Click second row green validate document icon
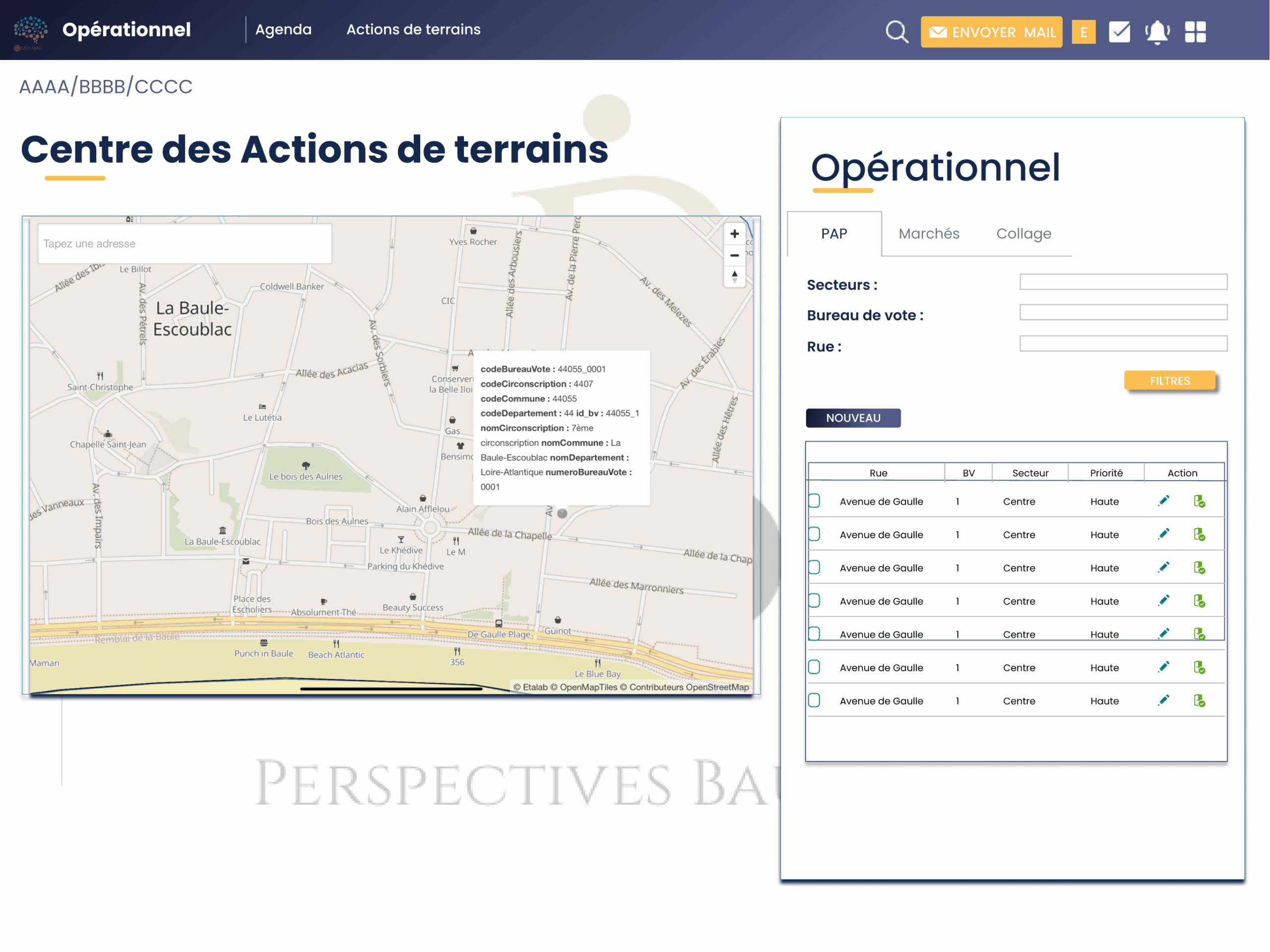This screenshot has width=1270, height=952. 1200,535
